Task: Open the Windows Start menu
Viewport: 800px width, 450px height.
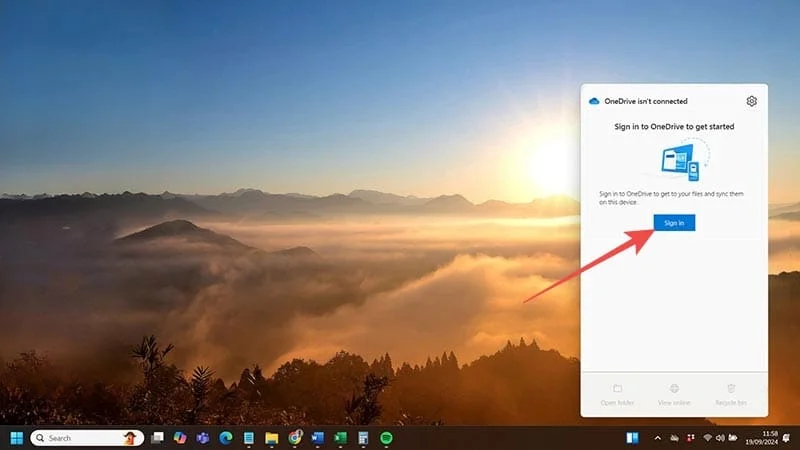Action: [16, 438]
